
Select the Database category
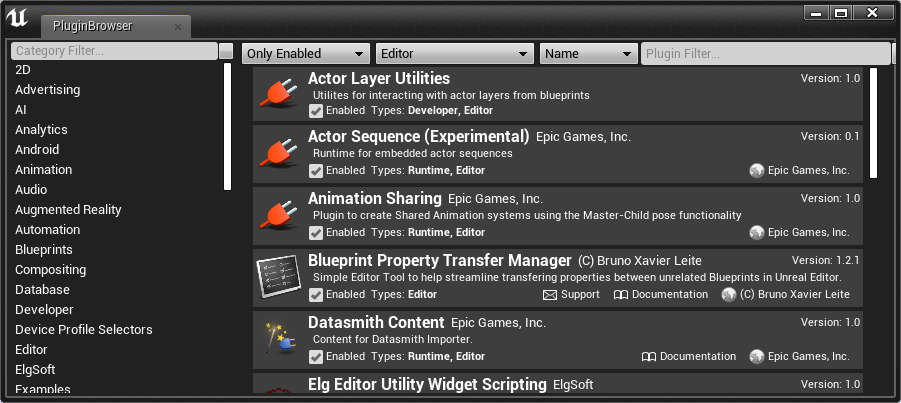tap(42, 290)
